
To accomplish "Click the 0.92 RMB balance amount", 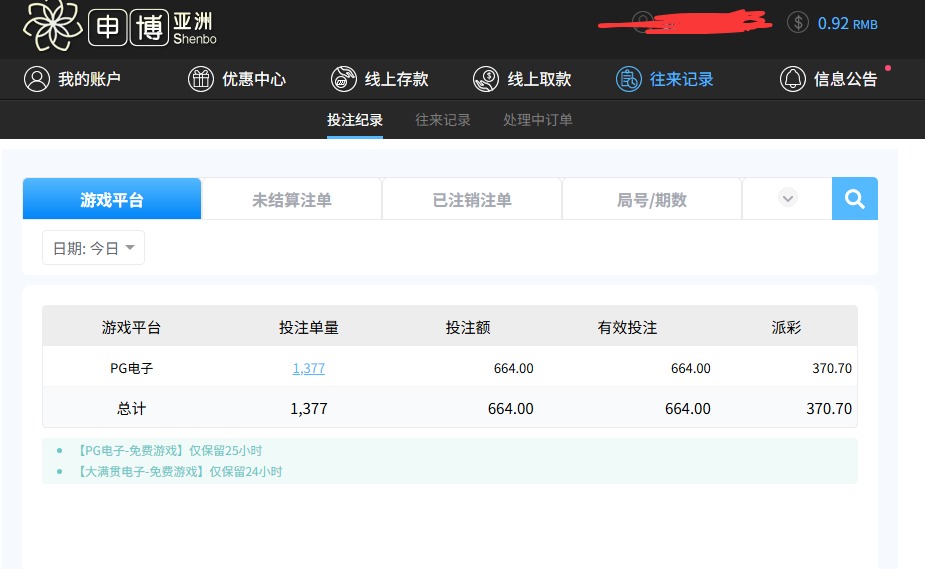I will pos(847,23).
